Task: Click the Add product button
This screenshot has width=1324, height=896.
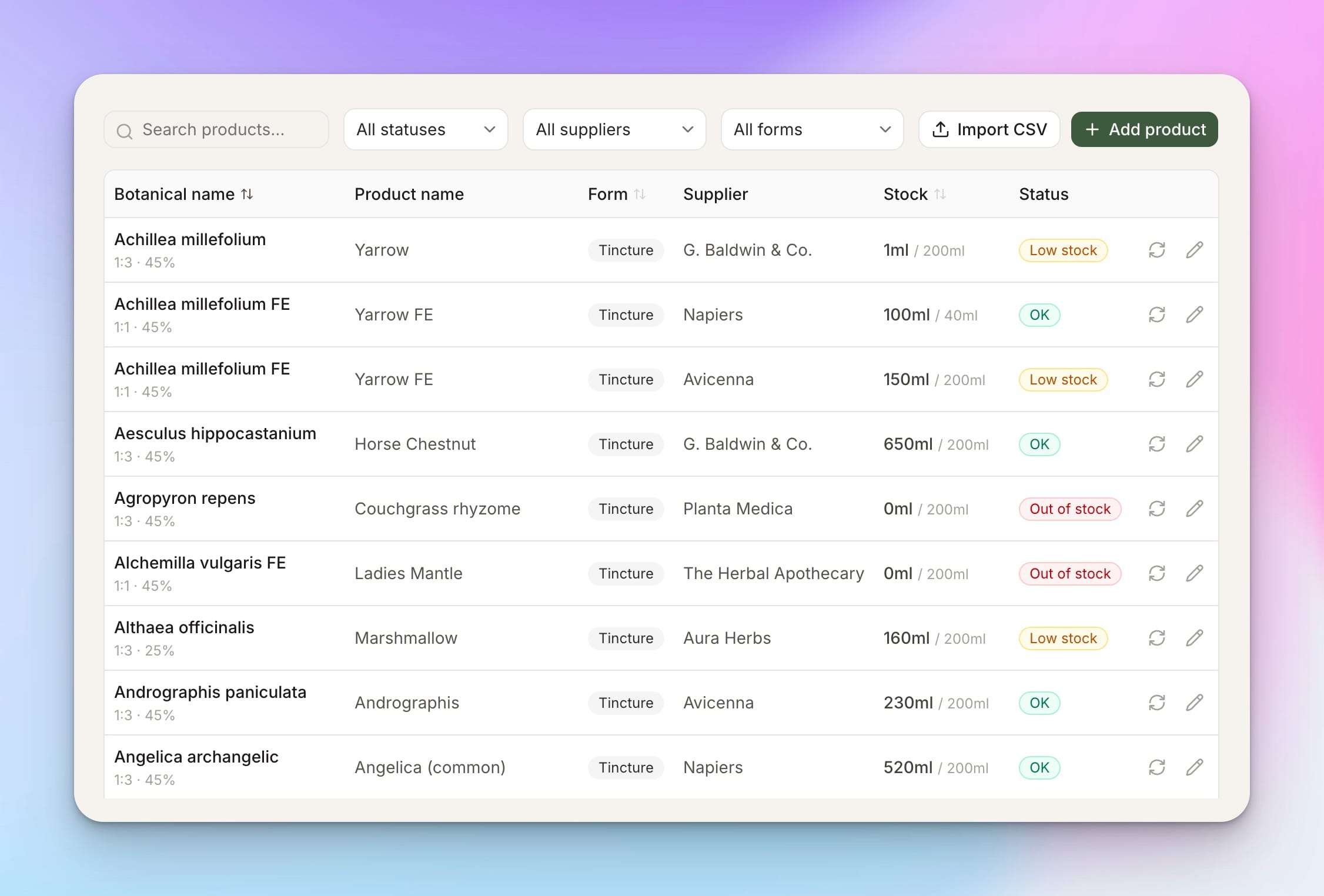Action: (x=1144, y=129)
